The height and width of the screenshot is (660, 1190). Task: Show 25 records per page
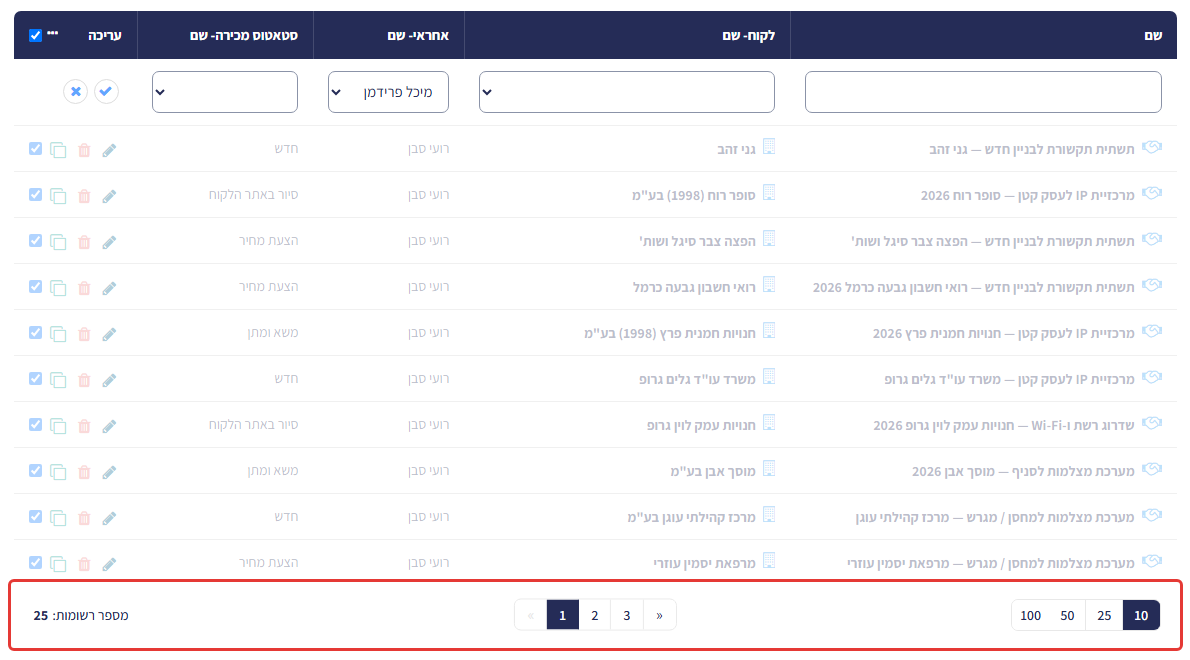point(1104,615)
